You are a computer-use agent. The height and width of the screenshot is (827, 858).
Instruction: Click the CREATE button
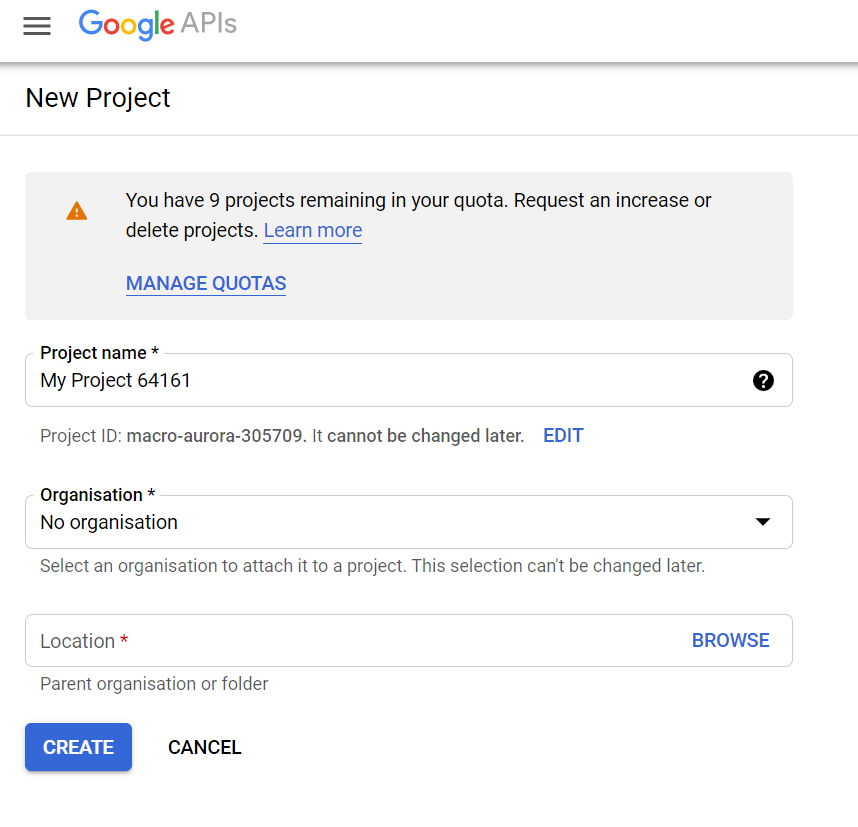tap(78, 747)
